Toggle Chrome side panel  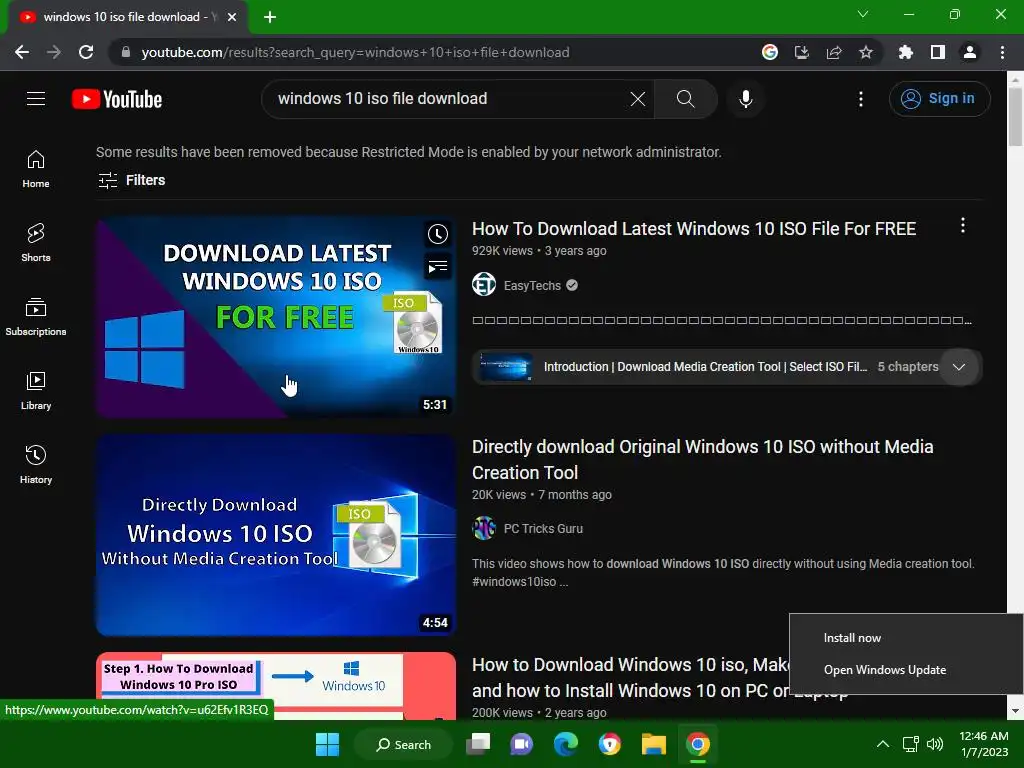(938, 52)
